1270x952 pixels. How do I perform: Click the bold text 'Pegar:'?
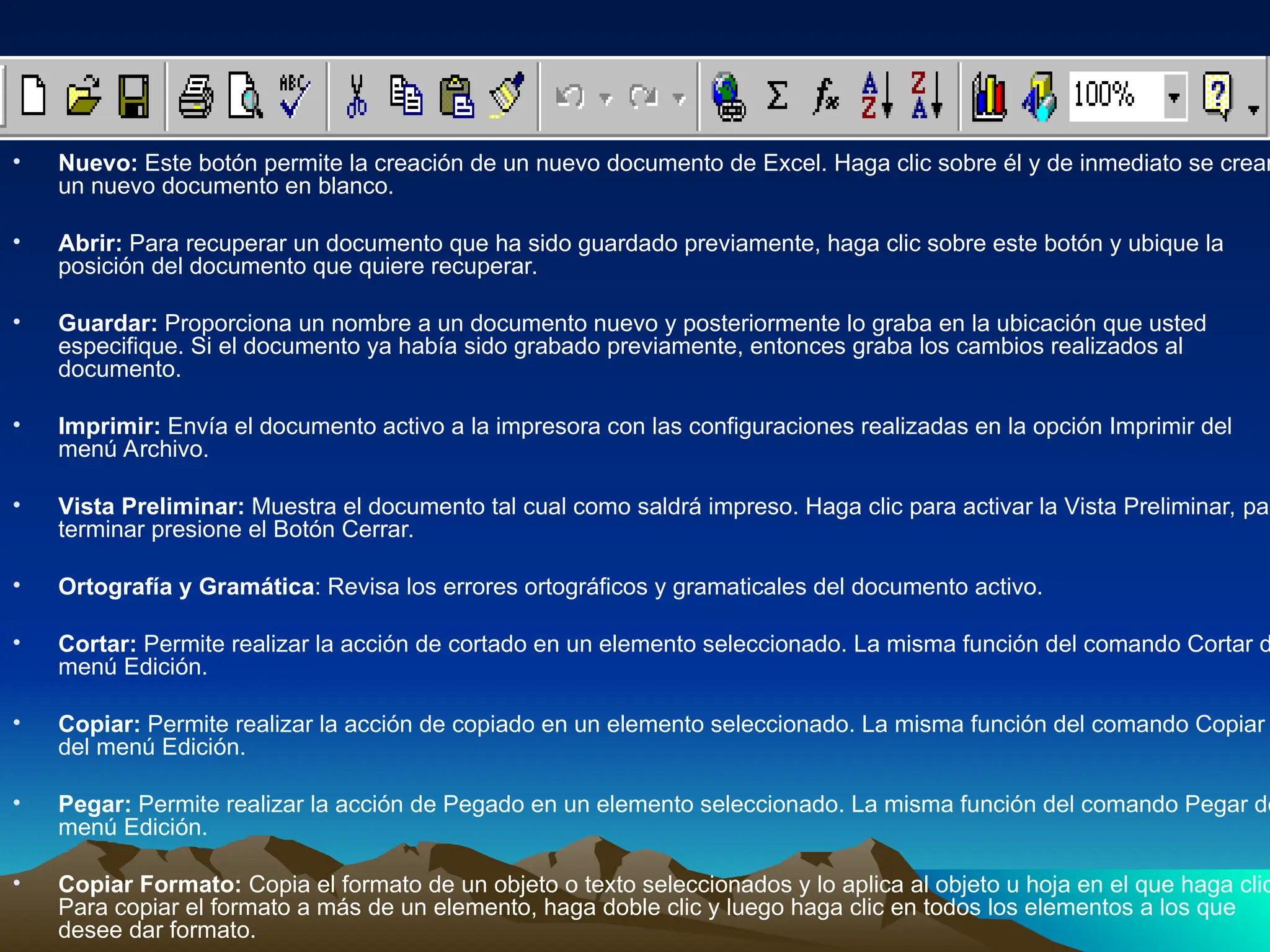coord(95,804)
